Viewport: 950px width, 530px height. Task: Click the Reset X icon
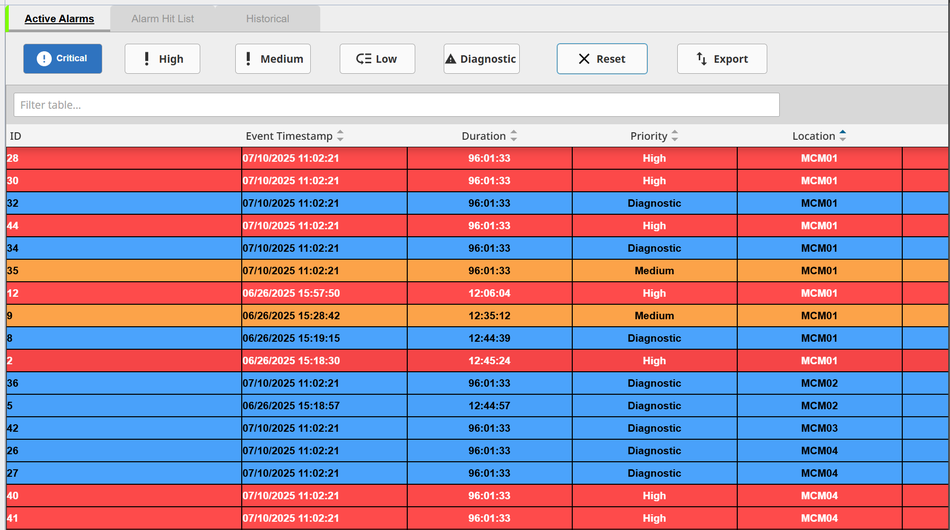(x=584, y=59)
